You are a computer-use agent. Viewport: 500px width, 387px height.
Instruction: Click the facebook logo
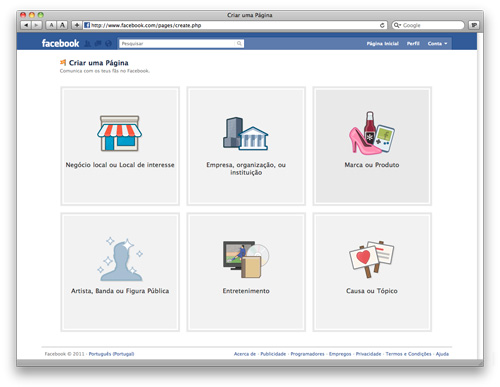60,43
